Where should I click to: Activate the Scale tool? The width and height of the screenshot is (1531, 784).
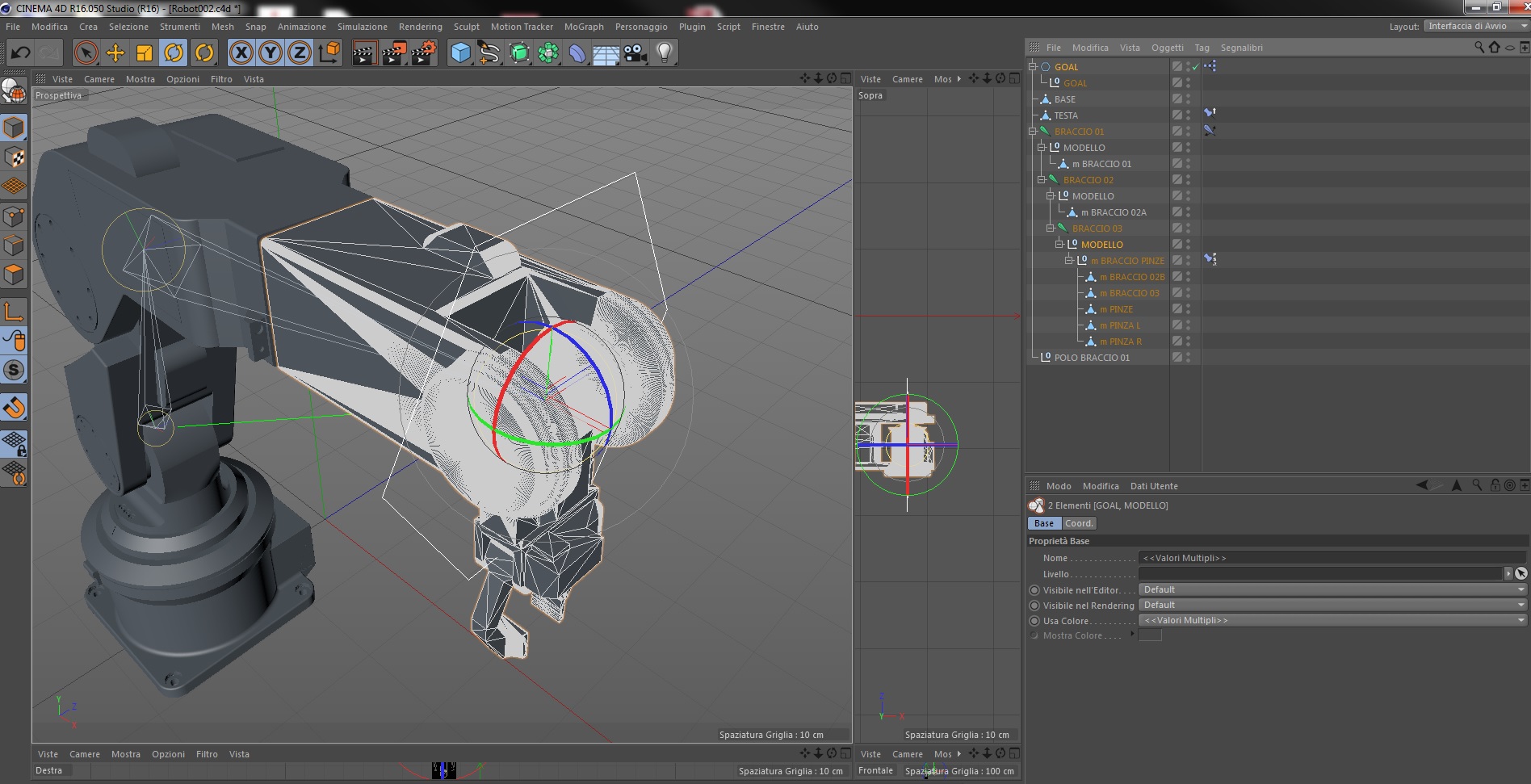145,53
